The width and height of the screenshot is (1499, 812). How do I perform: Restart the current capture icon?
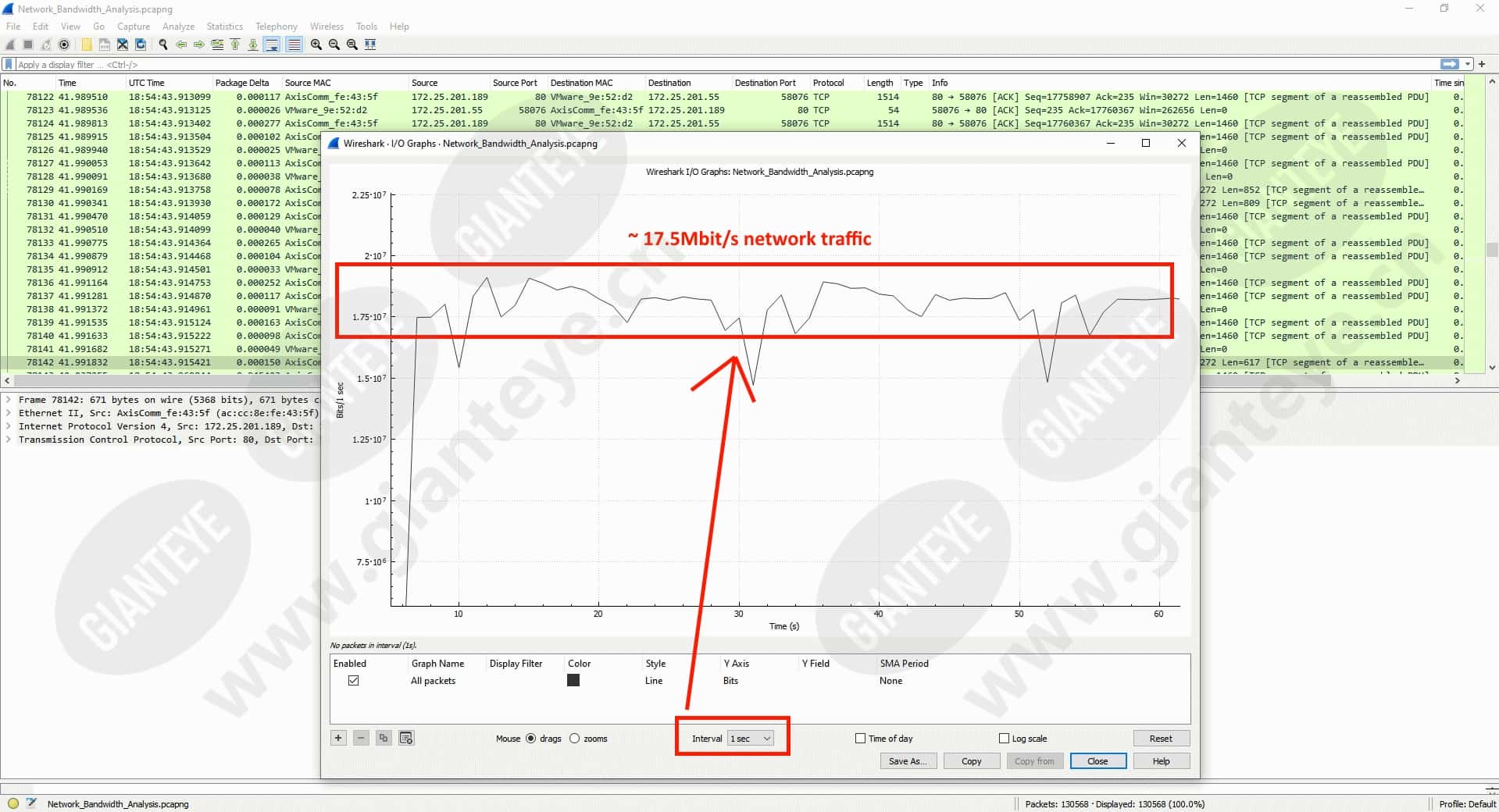46,45
